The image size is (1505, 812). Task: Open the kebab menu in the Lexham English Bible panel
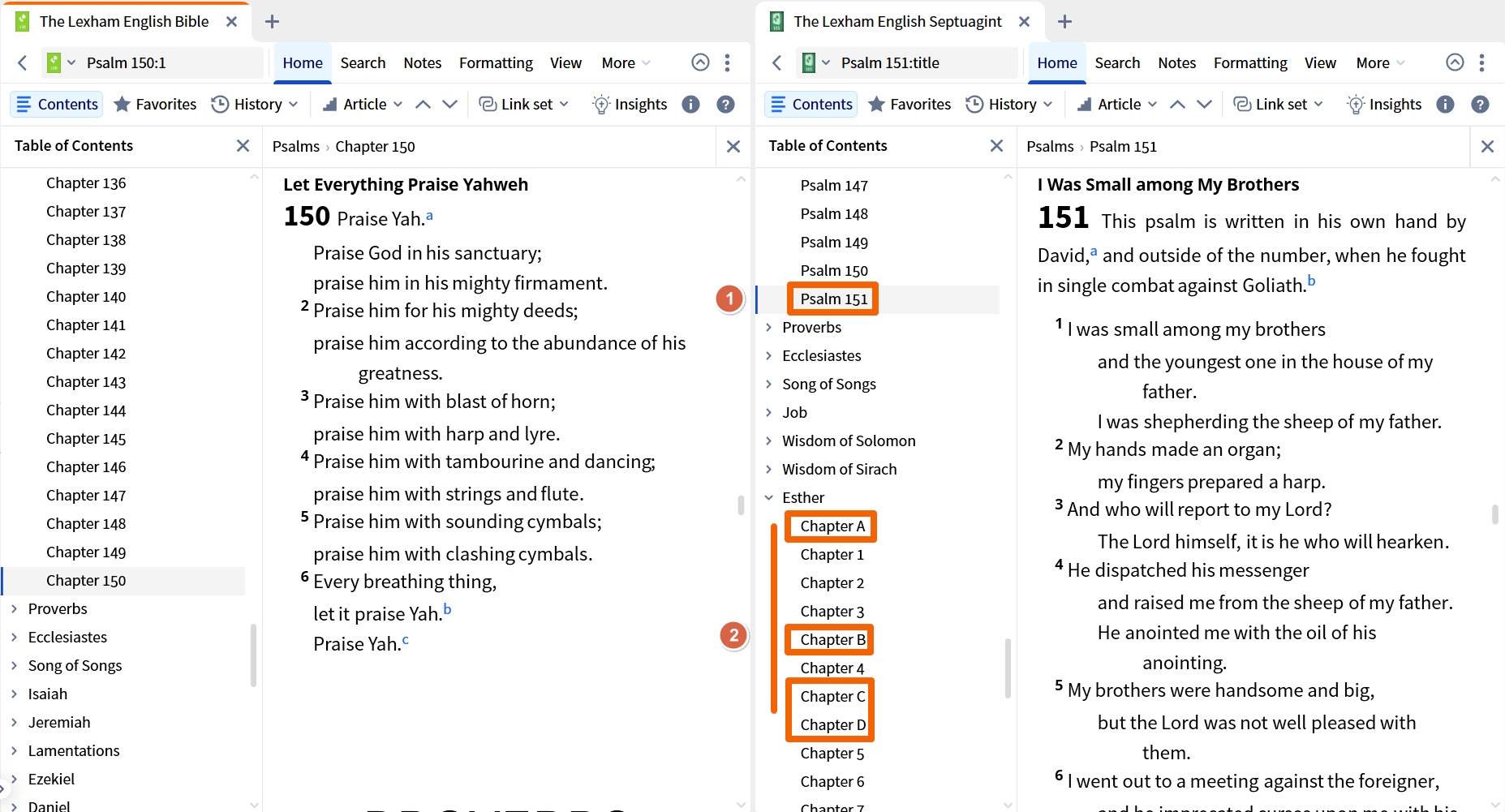727,62
